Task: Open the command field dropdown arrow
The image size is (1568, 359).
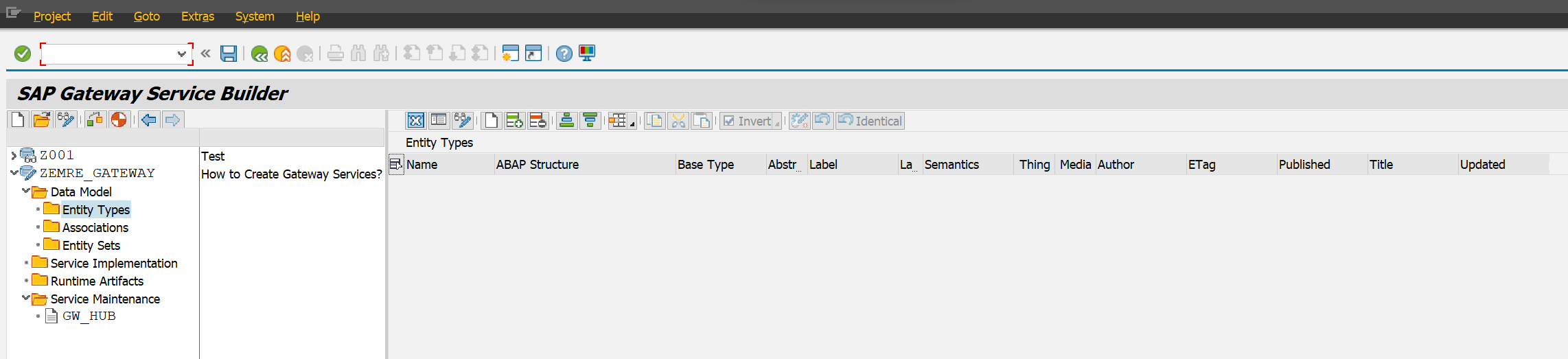Action: click(x=181, y=54)
